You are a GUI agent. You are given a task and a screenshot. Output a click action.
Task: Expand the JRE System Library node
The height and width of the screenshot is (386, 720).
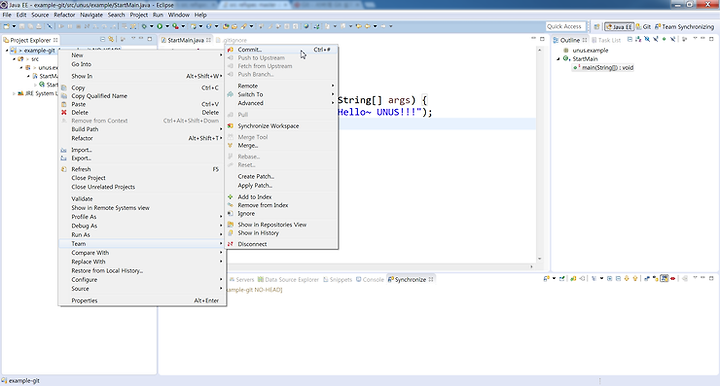click(x=13, y=93)
